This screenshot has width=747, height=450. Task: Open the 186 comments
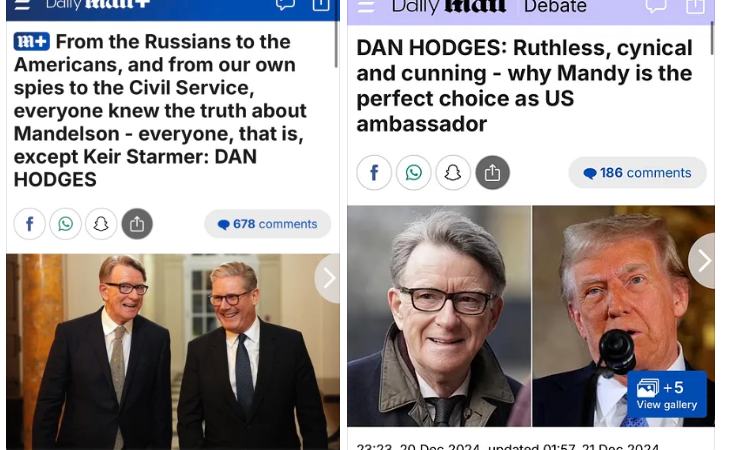pos(637,172)
